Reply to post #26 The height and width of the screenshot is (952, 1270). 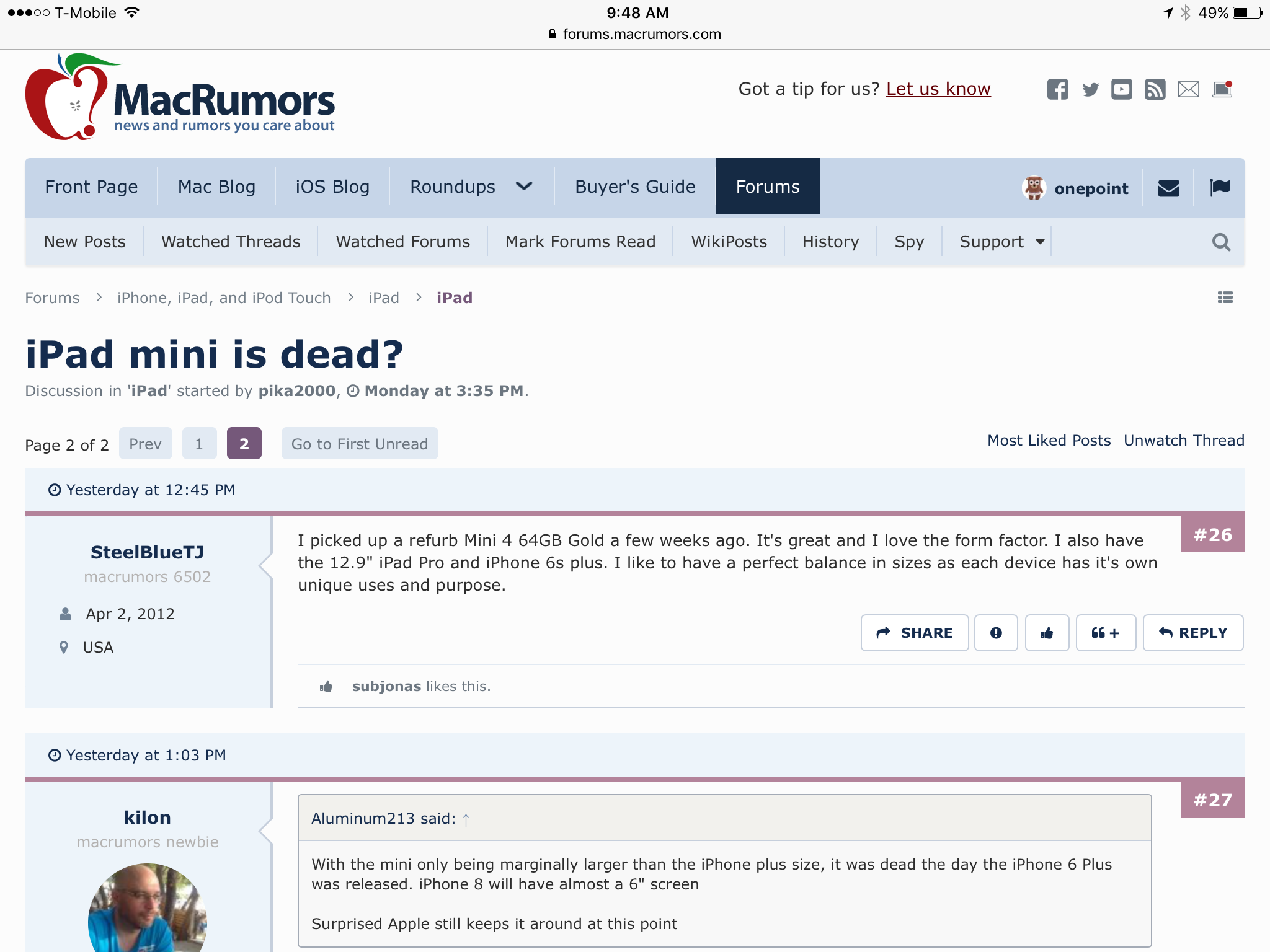(x=1193, y=633)
